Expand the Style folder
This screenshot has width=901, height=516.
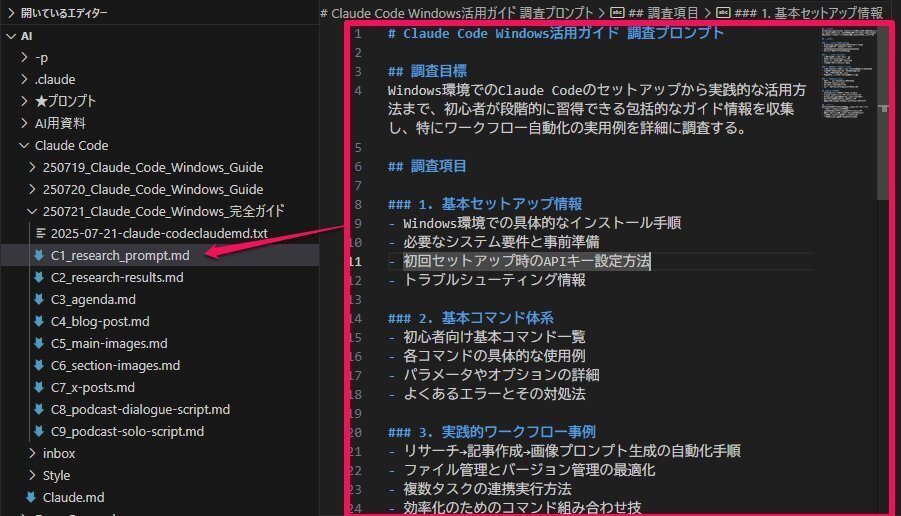coord(32,475)
